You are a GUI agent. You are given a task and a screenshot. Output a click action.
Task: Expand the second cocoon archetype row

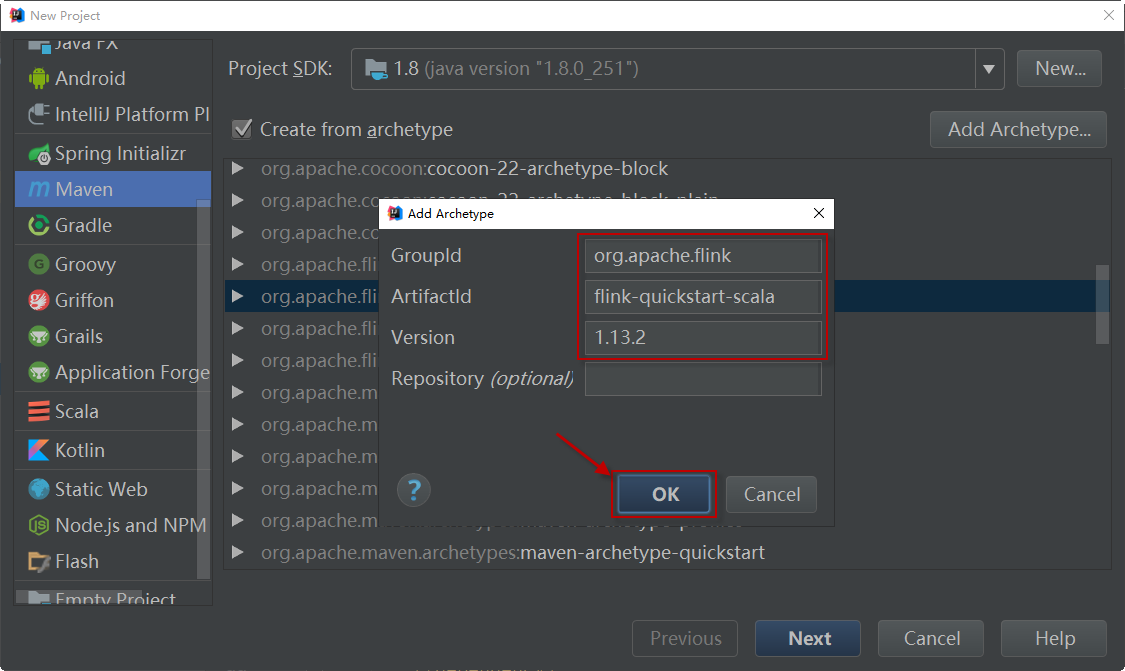tap(237, 200)
